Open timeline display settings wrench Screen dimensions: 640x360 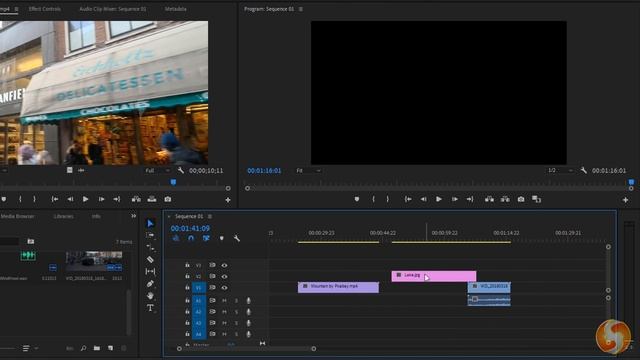[237, 238]
